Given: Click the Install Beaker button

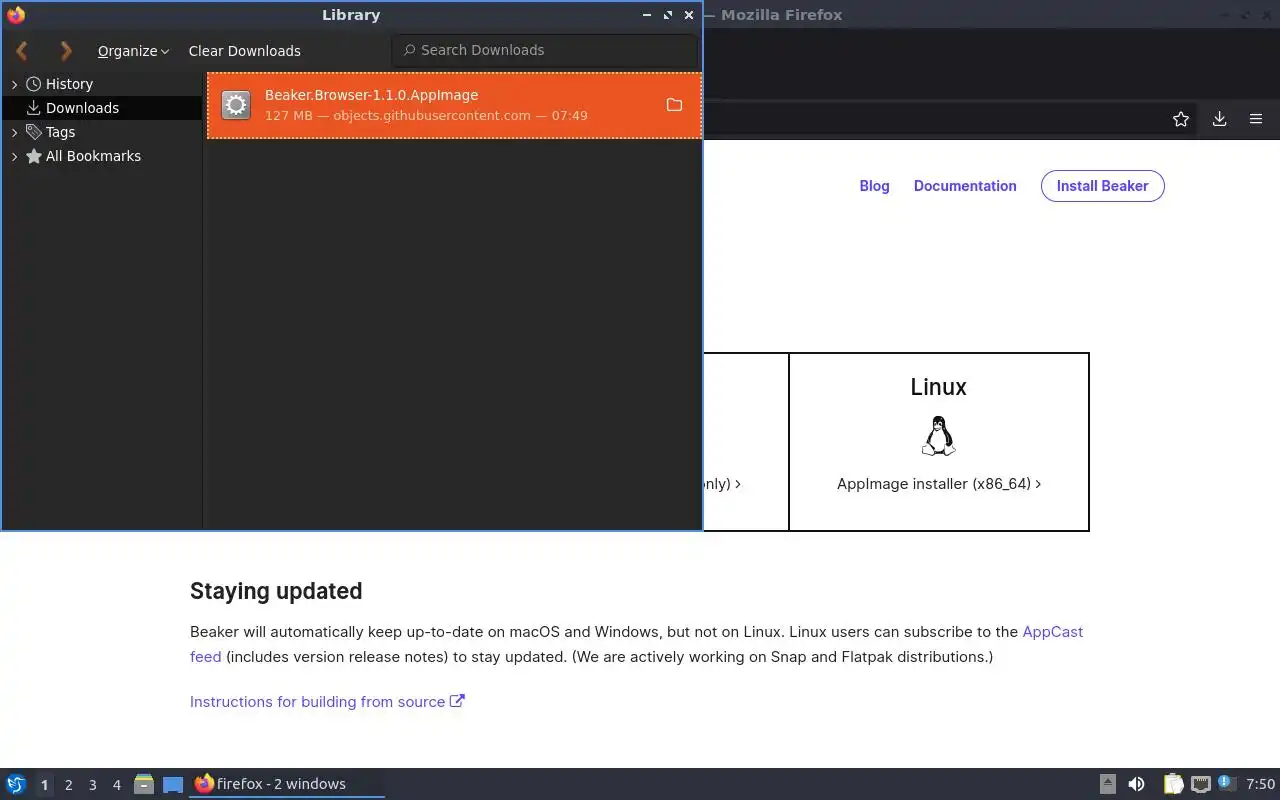Looking at the screenshot, I should [x=1103, y=186].
